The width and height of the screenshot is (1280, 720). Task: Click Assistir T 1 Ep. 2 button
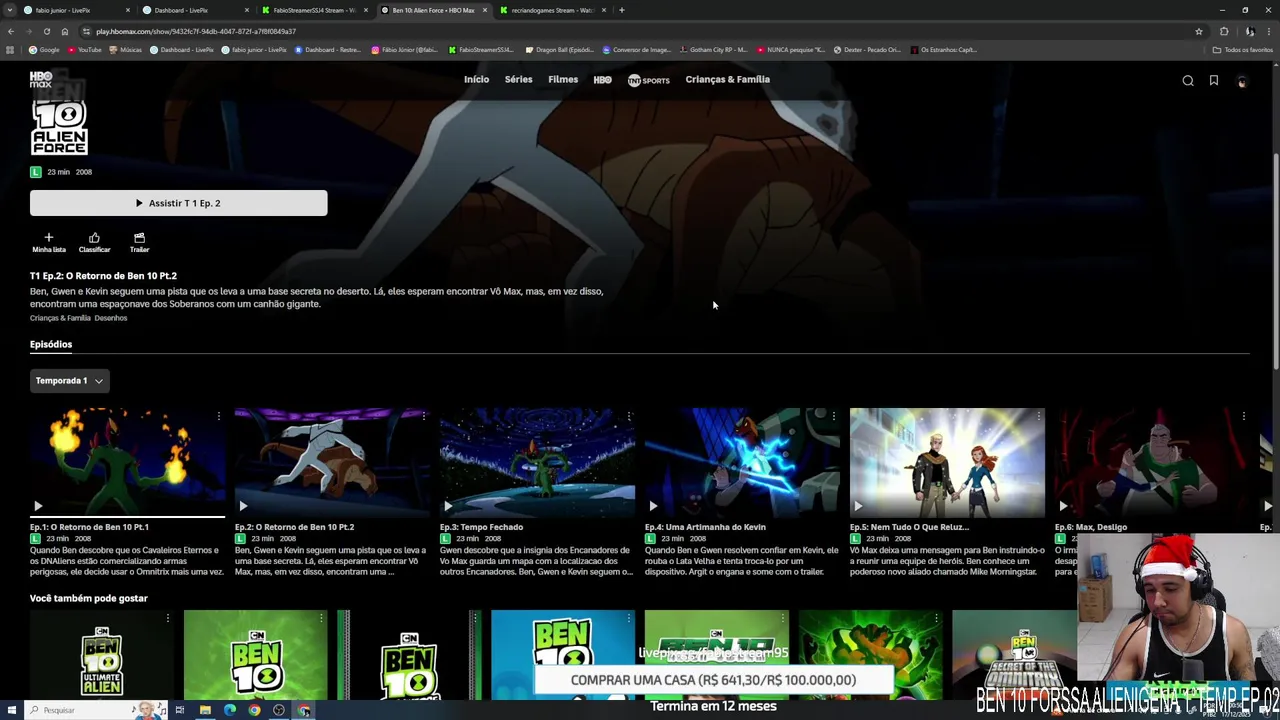[x=178, y=203]
